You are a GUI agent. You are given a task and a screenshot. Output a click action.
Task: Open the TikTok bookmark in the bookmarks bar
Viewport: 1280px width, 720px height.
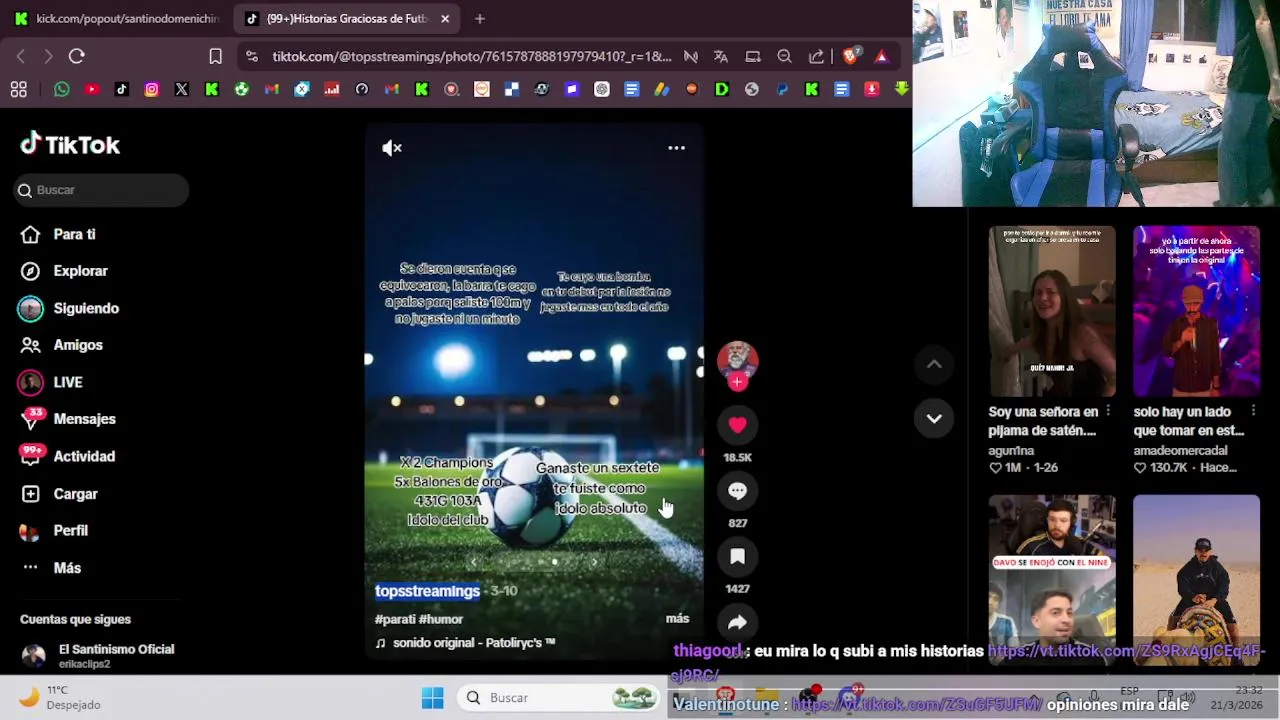(x=122, y=90)
